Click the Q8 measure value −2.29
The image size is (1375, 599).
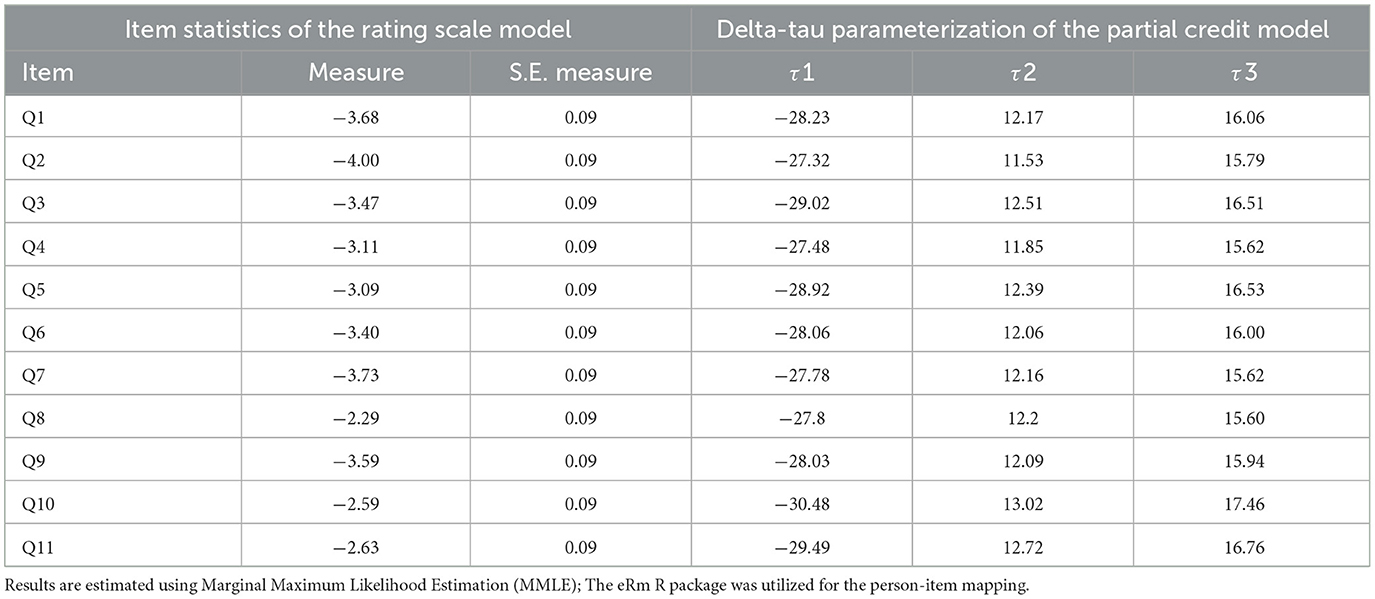(x=354, y=417)
